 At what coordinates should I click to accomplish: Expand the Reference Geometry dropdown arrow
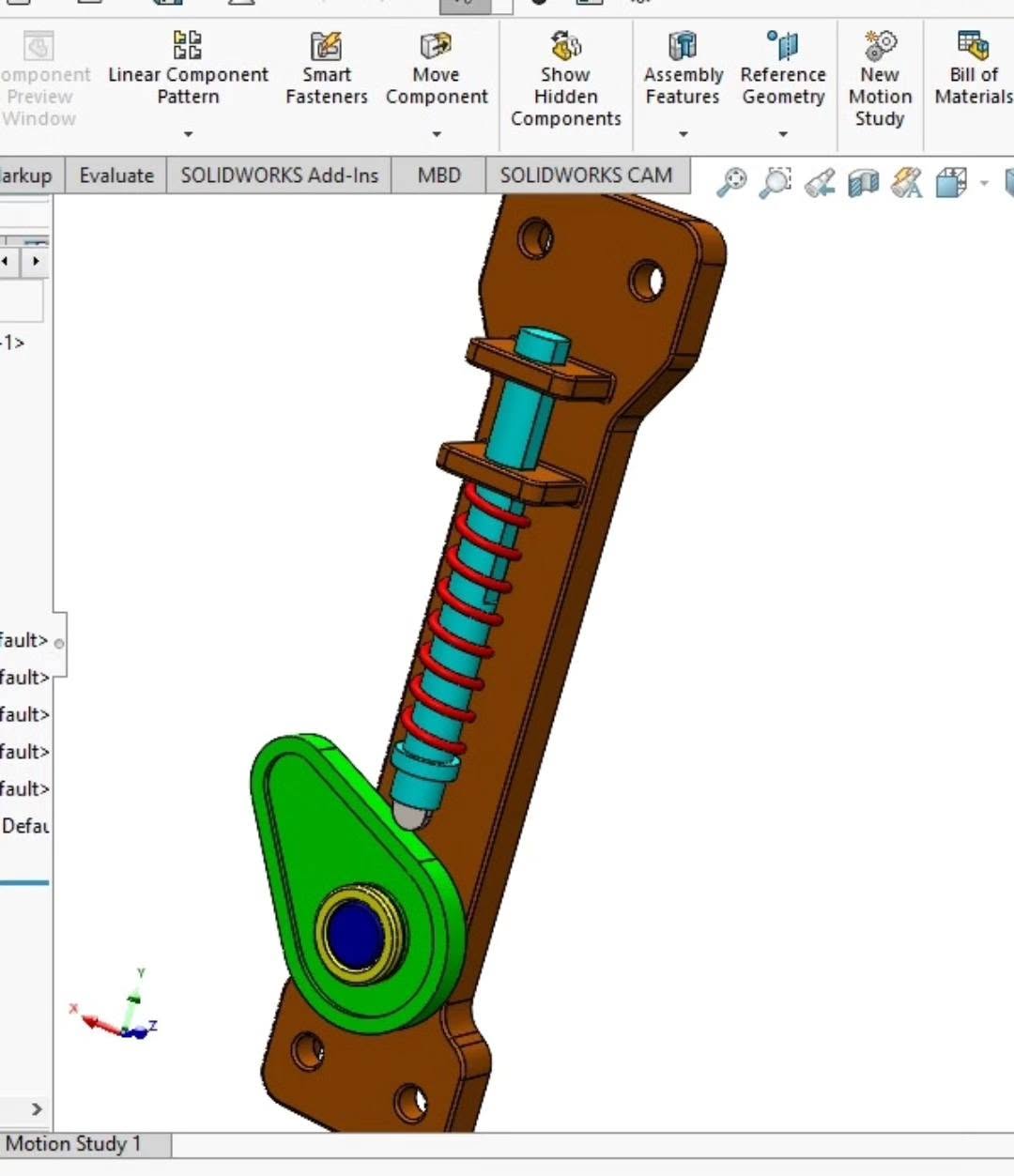click(x=782, y=134)
